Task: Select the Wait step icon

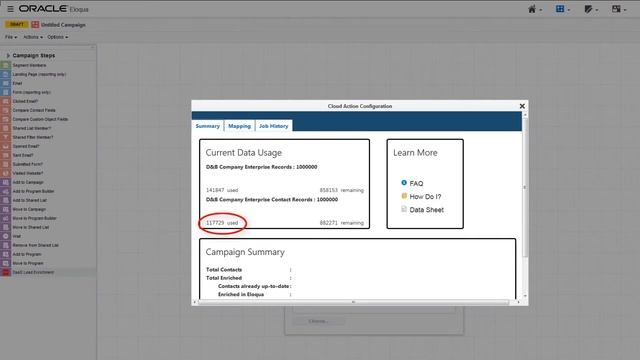Action: click(6, 236)
